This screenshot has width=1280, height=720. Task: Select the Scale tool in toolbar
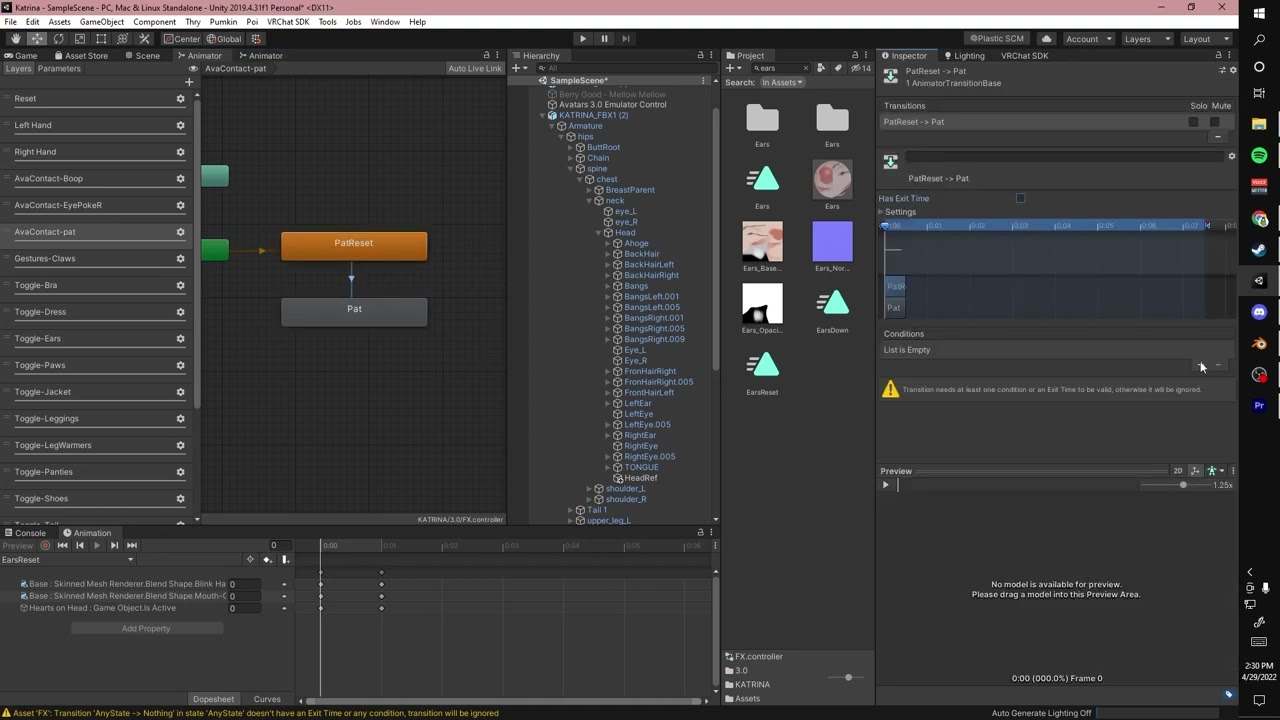80,39
